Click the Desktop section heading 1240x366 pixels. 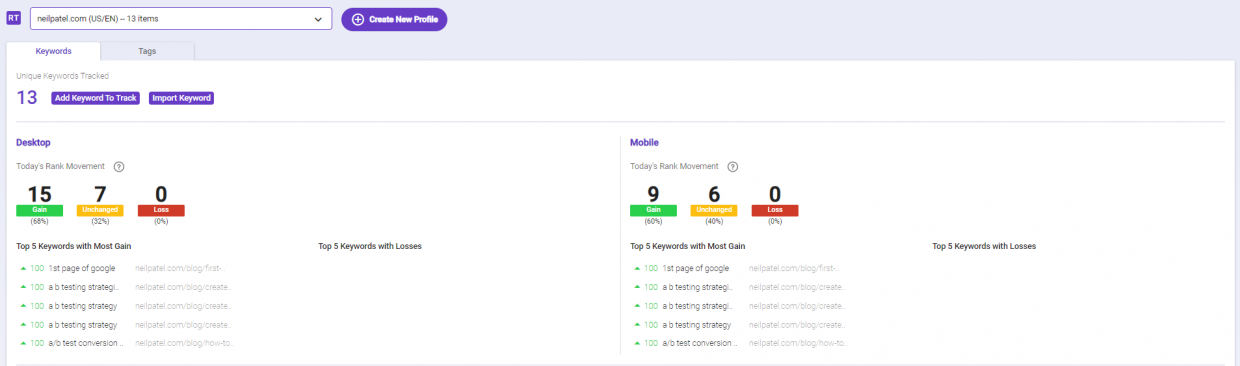34,143
